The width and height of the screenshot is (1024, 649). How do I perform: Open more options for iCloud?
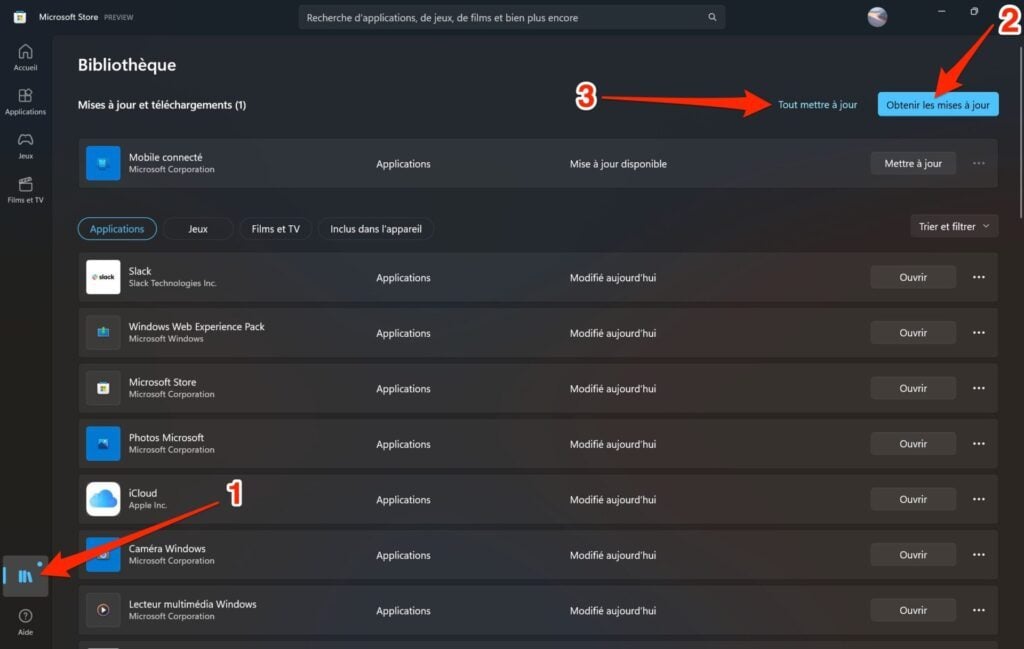pos(978,499)
